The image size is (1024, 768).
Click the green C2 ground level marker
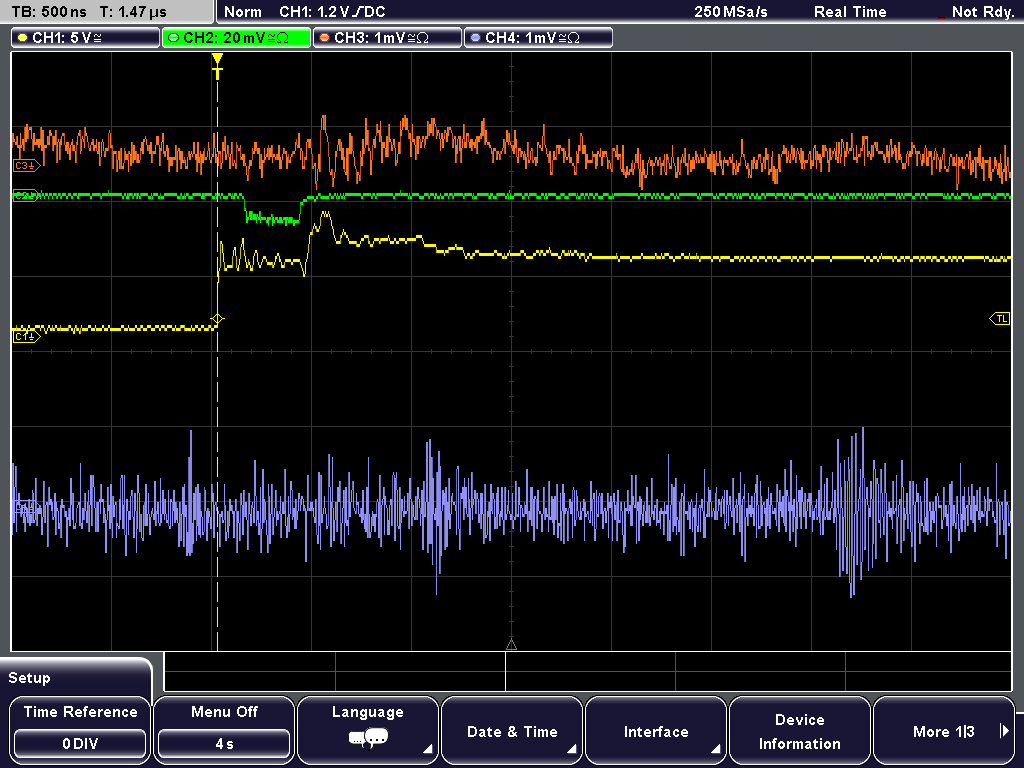(25, 195)
